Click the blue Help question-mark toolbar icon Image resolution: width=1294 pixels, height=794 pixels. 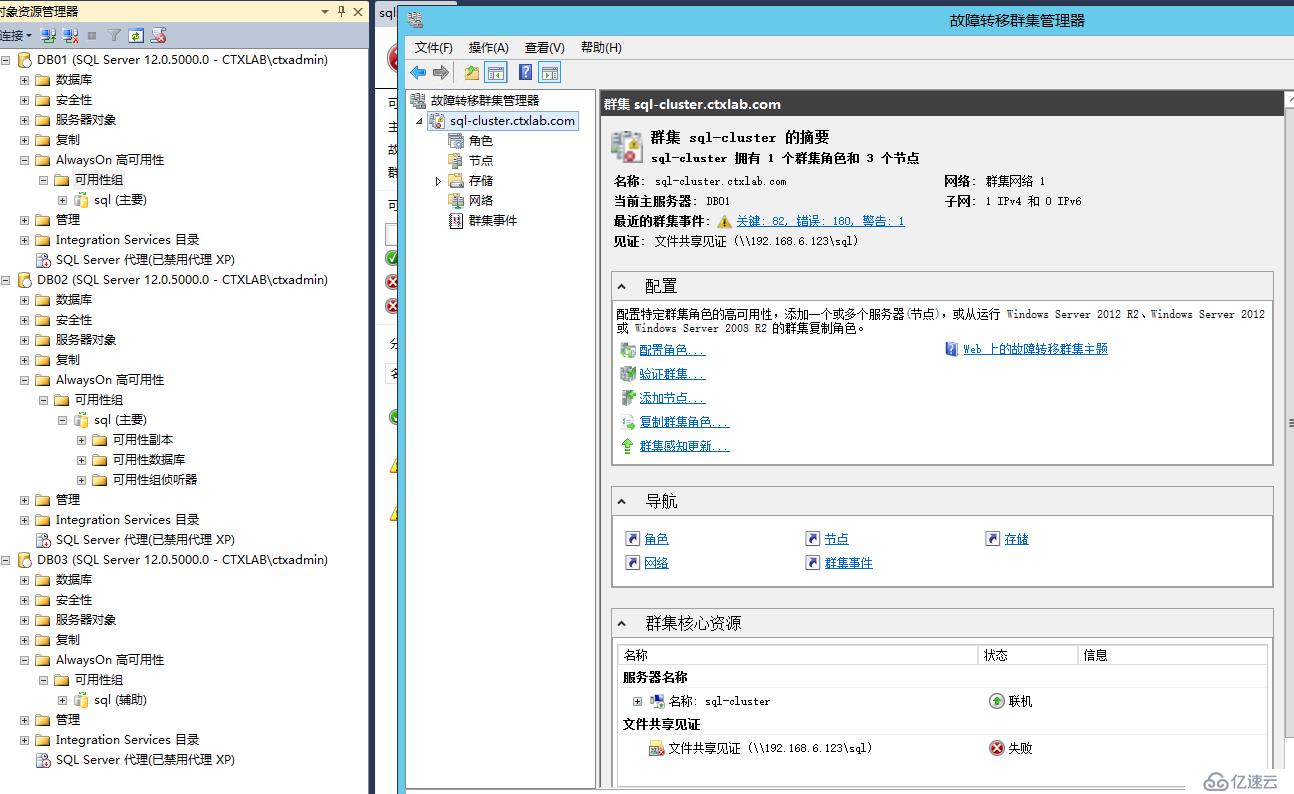point(525,72)
